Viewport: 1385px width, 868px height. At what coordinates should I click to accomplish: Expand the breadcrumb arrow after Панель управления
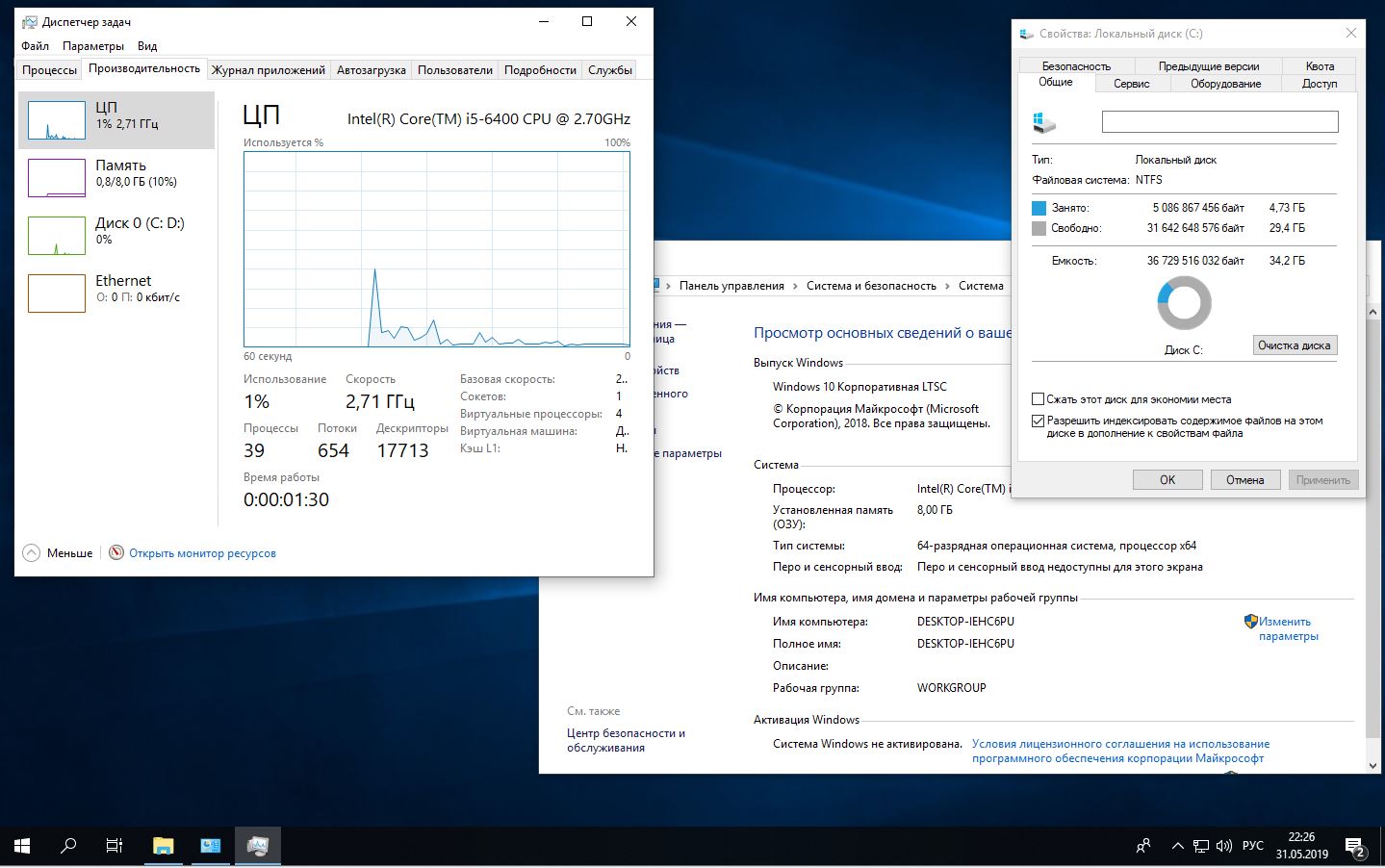pyautogui.click(x=795, y=286)
